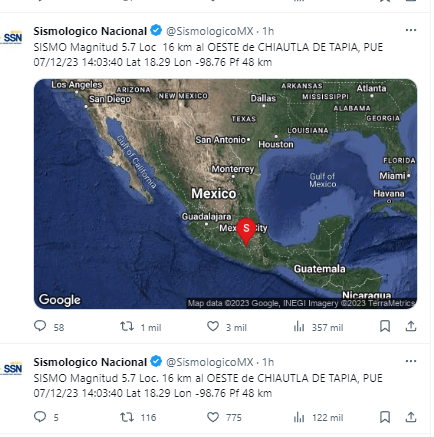This screenshot has width=434, height=437.
Task: Open more options on first tweet
Action: coord(411,30)
